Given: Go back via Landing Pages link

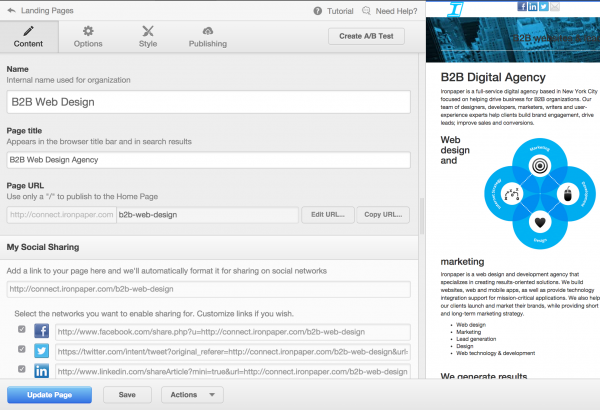Looking at the screenshot, I should pyautogui.click(x=47, y=11).
